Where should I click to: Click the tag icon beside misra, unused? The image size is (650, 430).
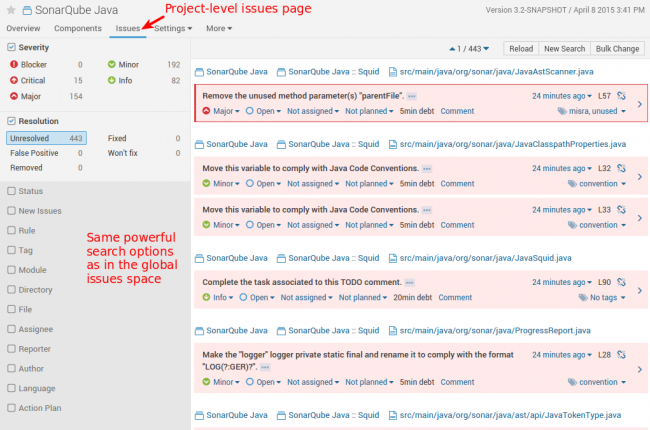click(x=562, y=111)
